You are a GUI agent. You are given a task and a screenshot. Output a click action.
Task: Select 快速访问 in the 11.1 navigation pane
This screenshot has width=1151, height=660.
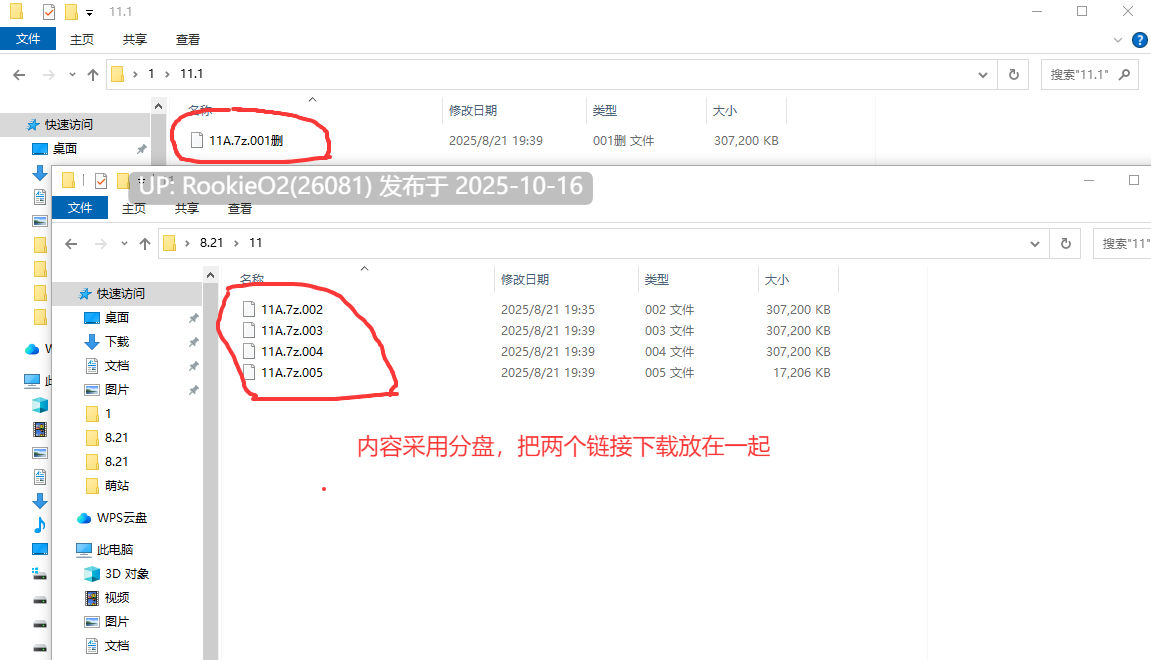(x=68, y=125)
